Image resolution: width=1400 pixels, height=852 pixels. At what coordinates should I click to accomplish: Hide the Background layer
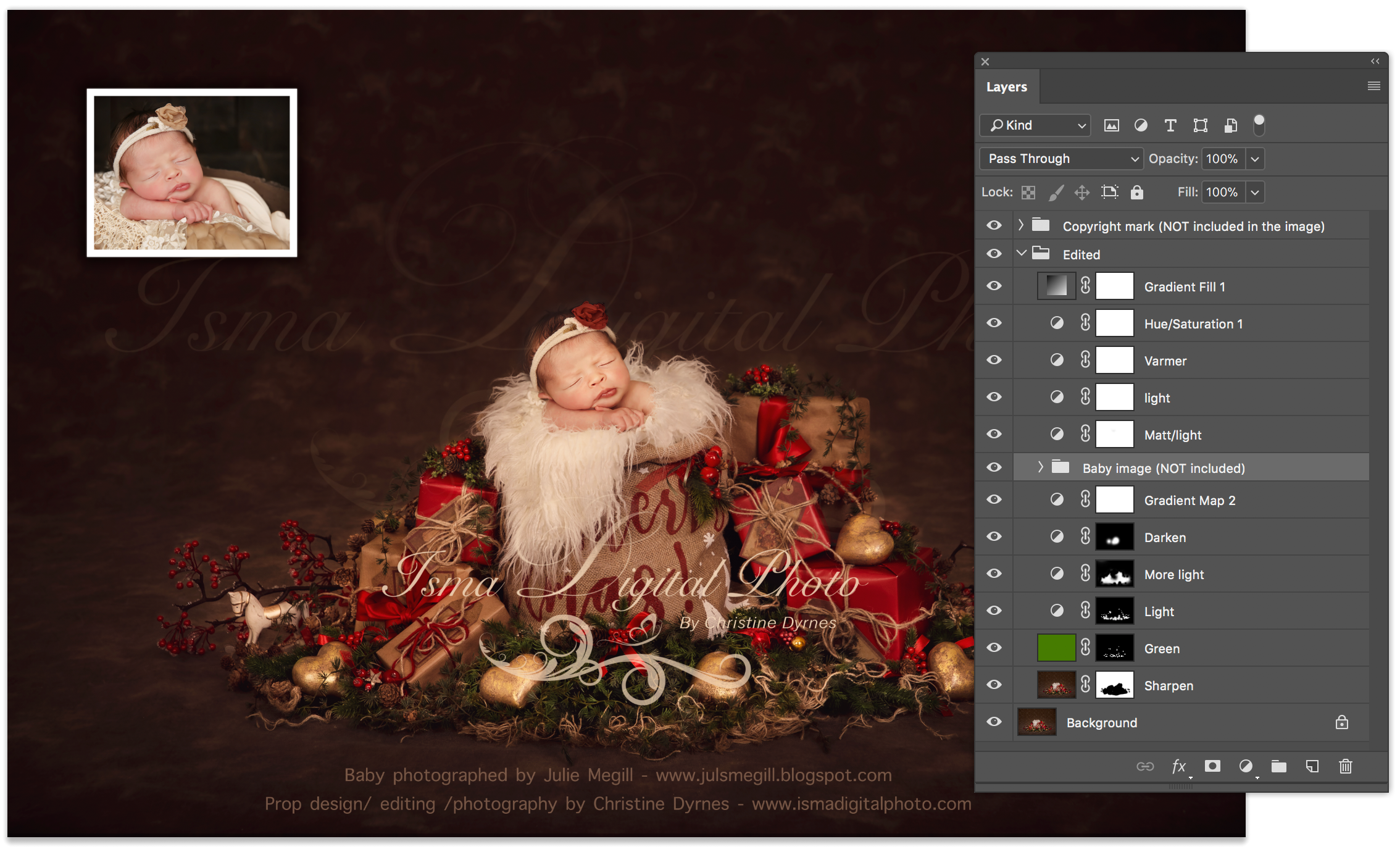coord(994,722)
